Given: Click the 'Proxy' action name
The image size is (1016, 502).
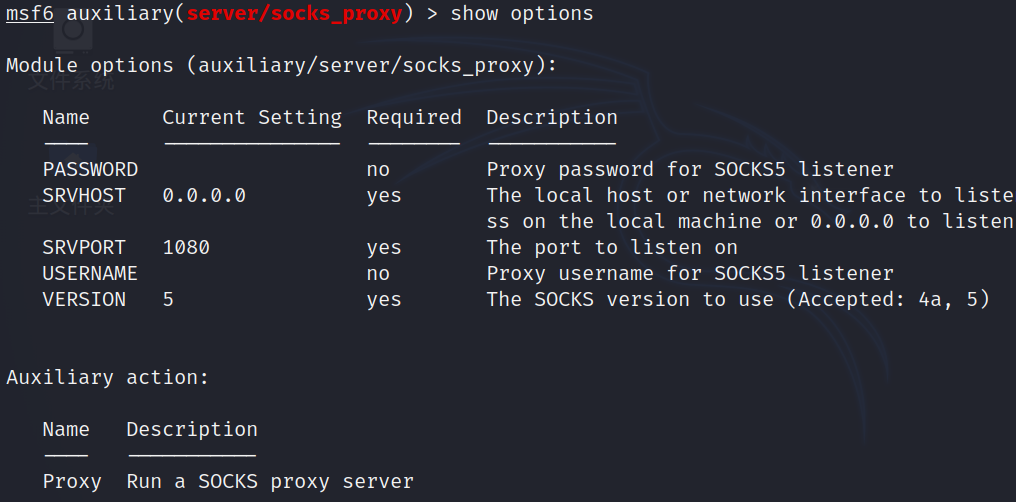Looking at the screenshot, I should coord(72,481).
